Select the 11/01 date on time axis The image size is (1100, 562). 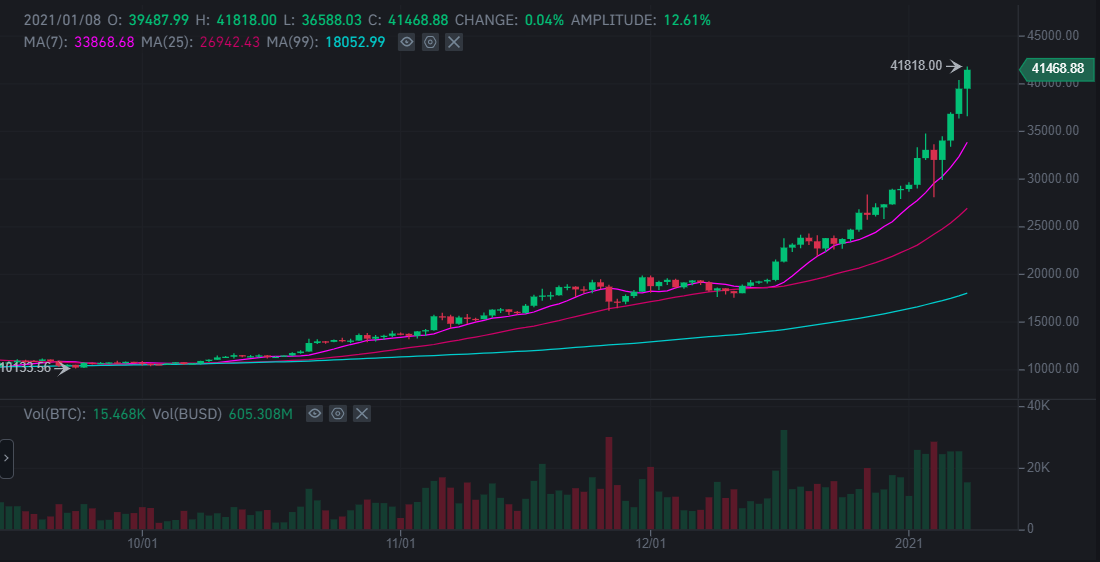pyautogui.click(x=400, y=543)
